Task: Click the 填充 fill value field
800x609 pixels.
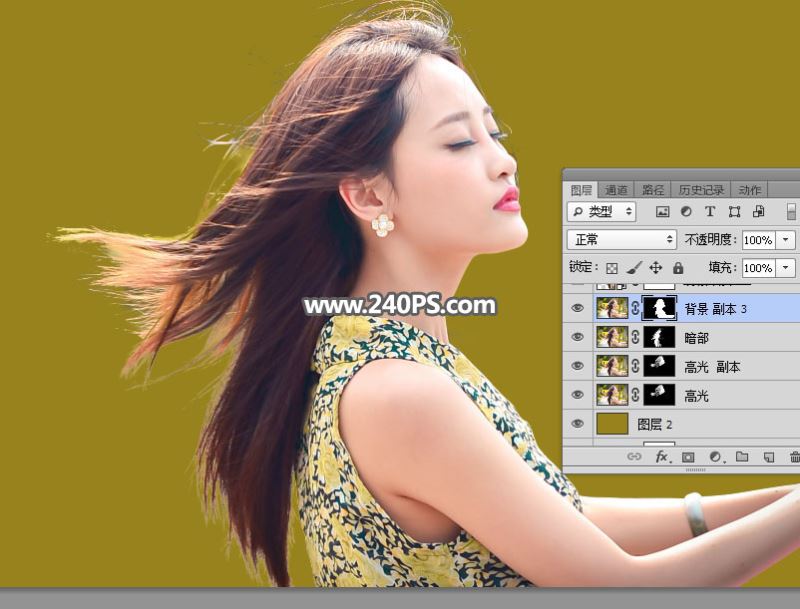Action: point(758,268)
